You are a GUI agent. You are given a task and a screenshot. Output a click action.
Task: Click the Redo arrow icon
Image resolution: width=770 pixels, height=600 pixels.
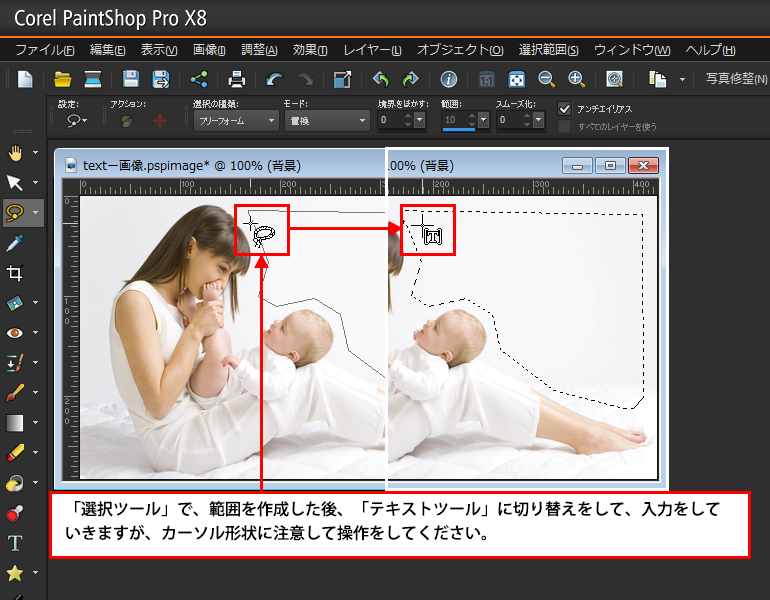[x=305, y=79]
